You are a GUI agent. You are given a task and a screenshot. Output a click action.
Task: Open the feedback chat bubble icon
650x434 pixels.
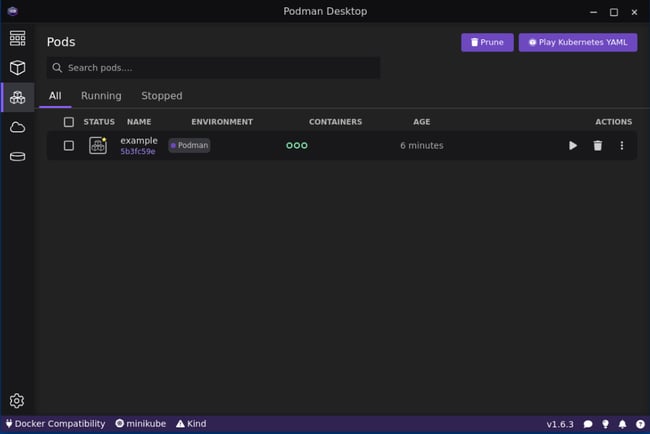[588, 424]
